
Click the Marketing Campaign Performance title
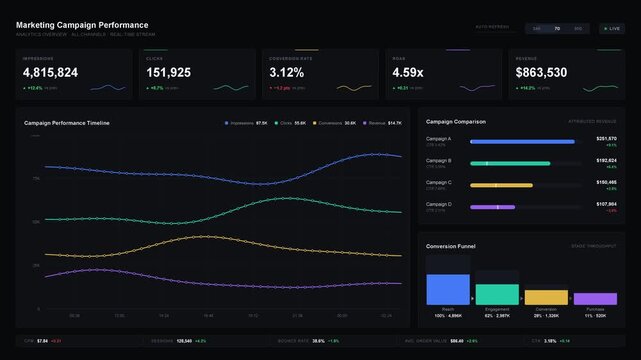[x=82, y=25]
